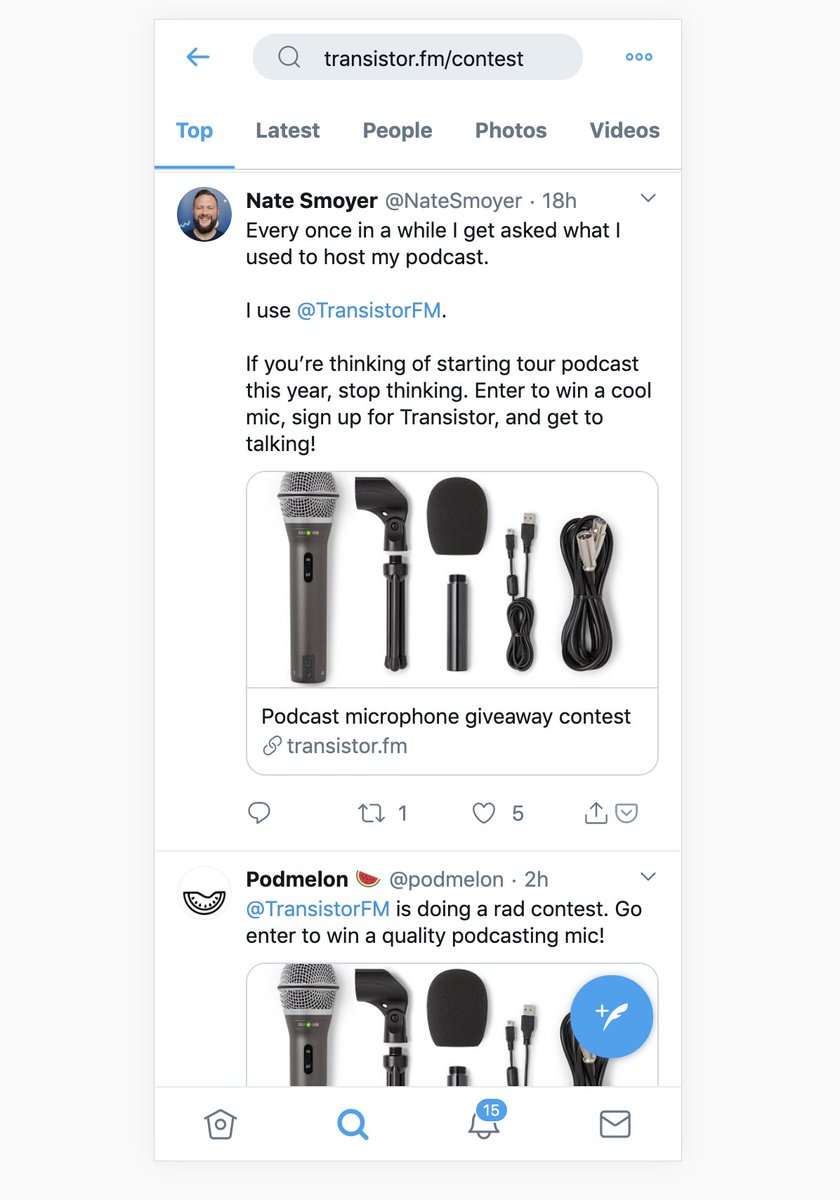
Task: Compose a new tweet with floating button
Action: click(611, 1016)
